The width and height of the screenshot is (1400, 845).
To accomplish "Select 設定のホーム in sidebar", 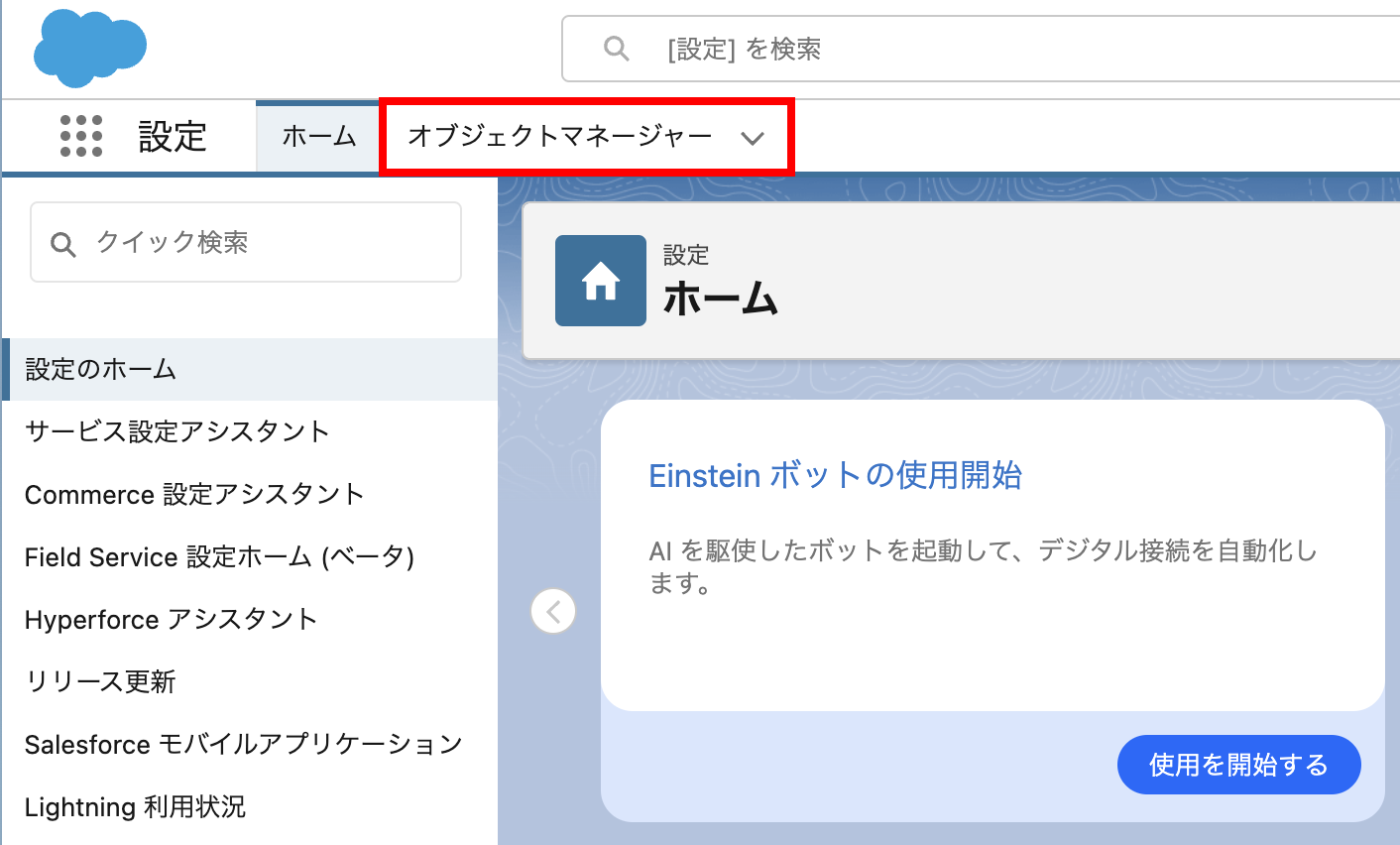I will 100,370.
